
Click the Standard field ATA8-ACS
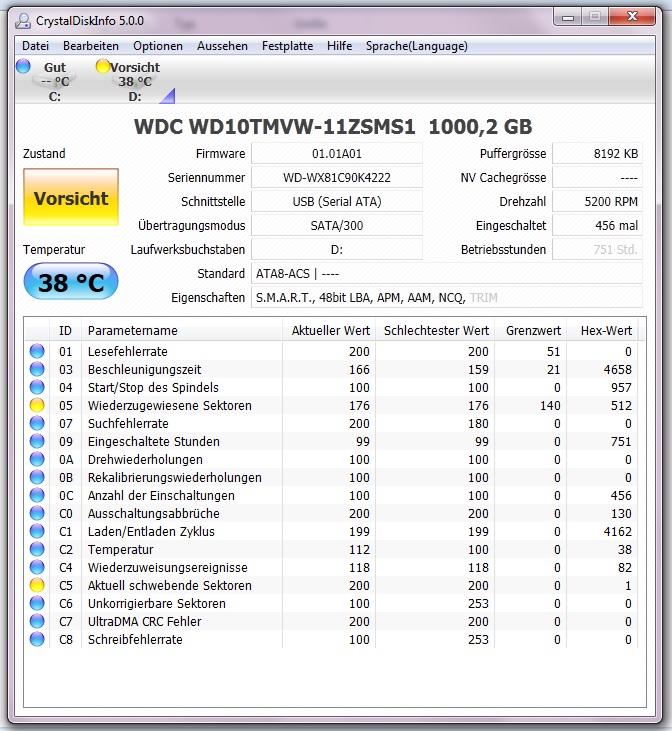pos(447,274)
